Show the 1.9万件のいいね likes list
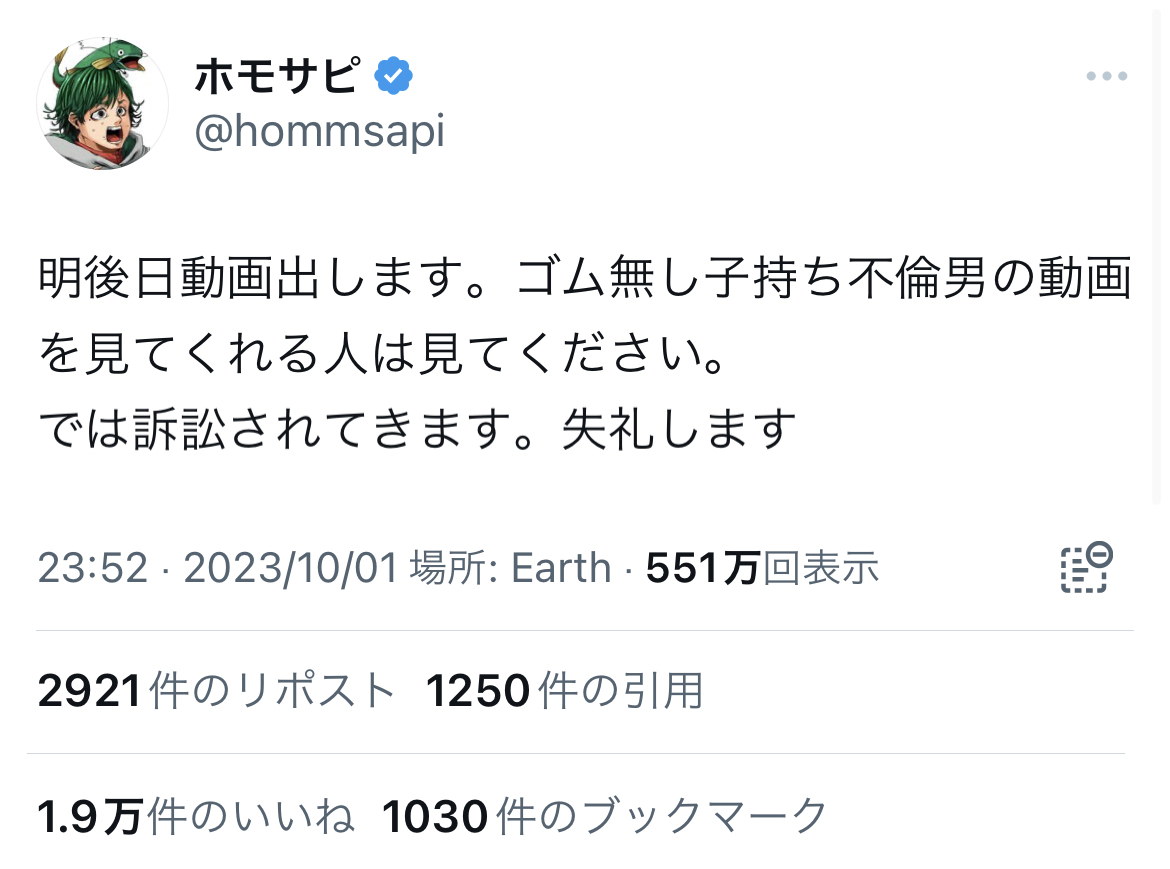Image resolution: width=1170 pixels, height=869 pixels. point(196,817)
